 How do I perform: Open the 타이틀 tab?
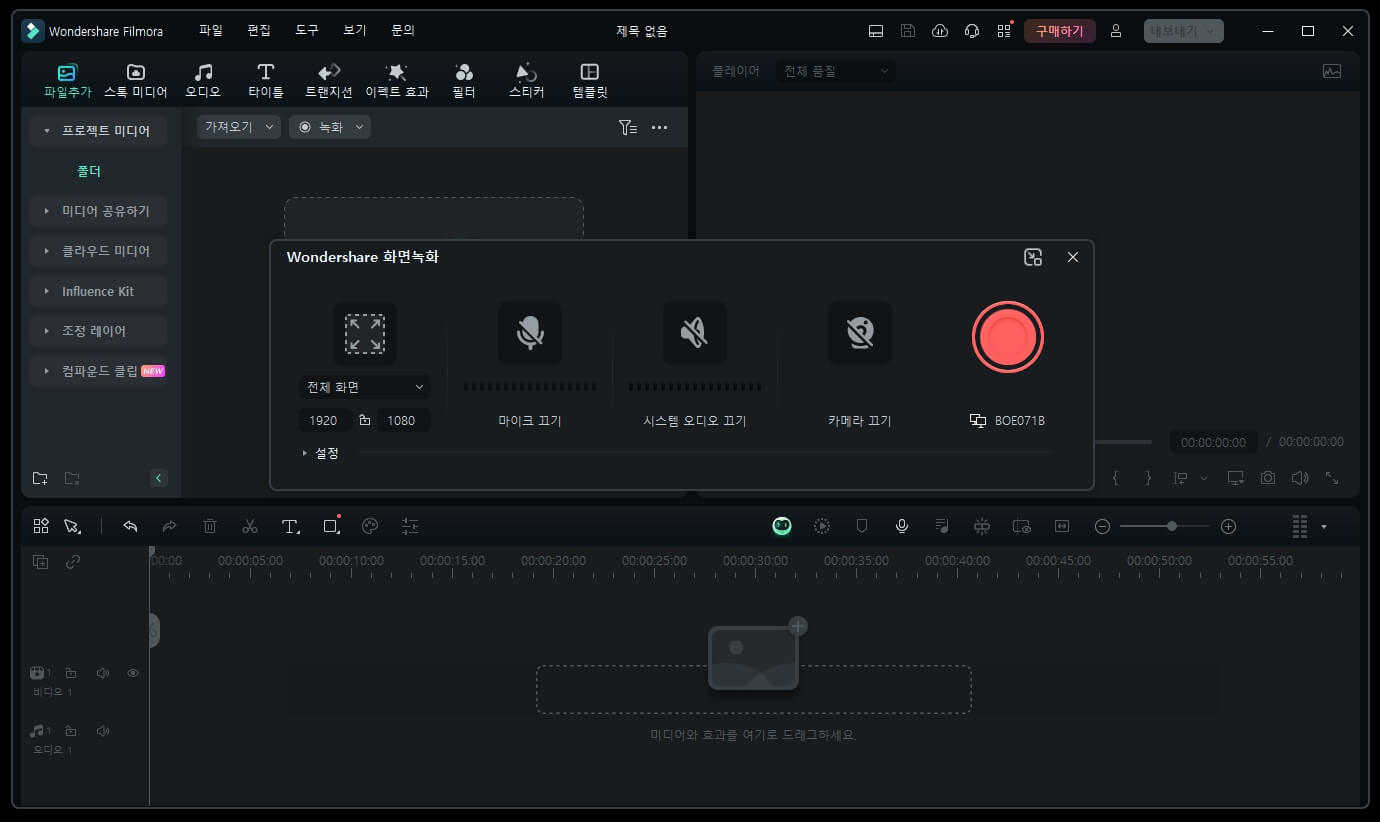[x=266, y=81]
